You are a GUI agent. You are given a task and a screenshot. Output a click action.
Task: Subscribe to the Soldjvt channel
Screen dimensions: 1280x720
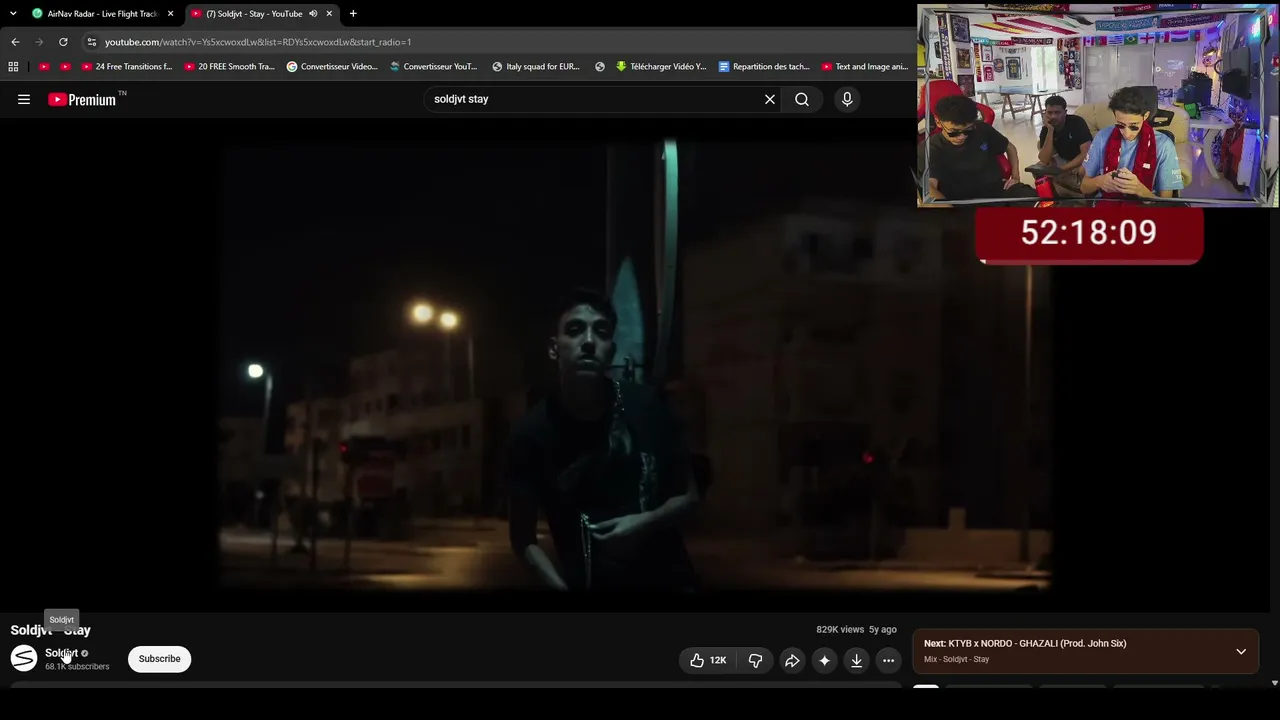[160, 659]
